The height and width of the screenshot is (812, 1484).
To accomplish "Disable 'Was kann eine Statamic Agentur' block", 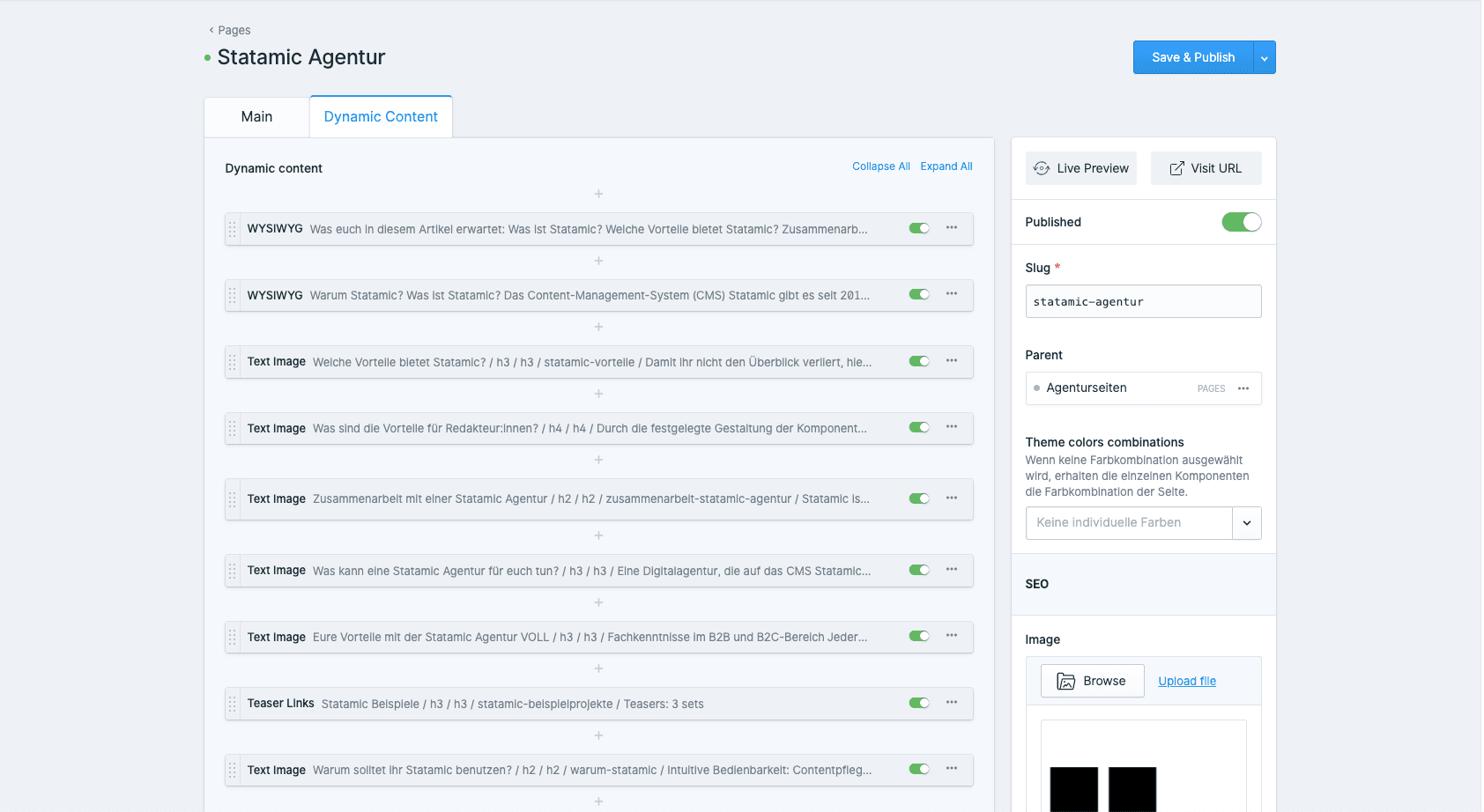I will pyautogui.click(x=919, y=570).
